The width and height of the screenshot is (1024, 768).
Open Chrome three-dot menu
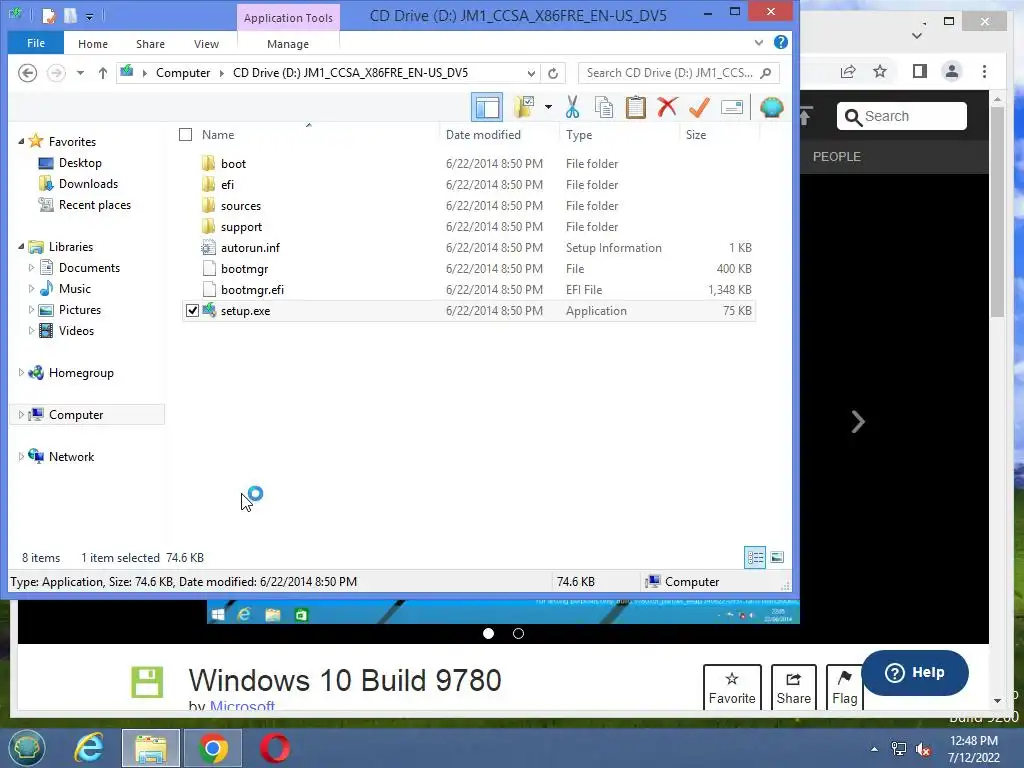(984, 71)
